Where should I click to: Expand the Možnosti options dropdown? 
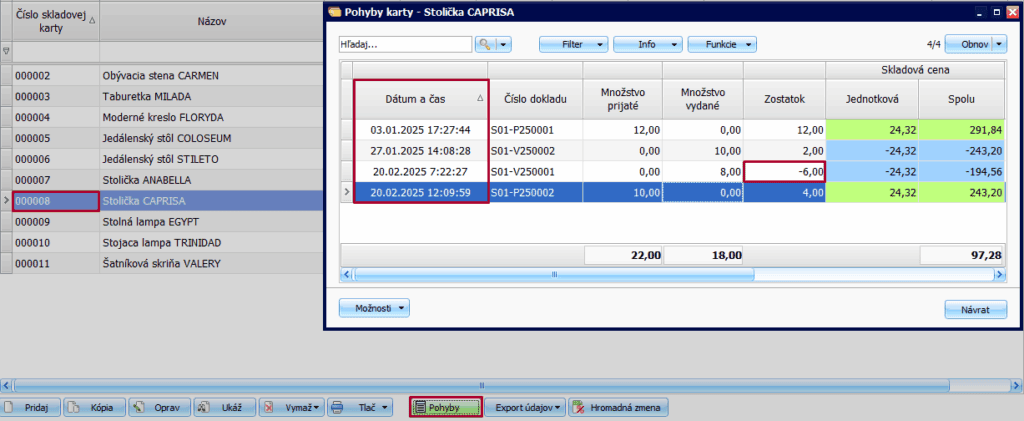click(x=375, y=308)
